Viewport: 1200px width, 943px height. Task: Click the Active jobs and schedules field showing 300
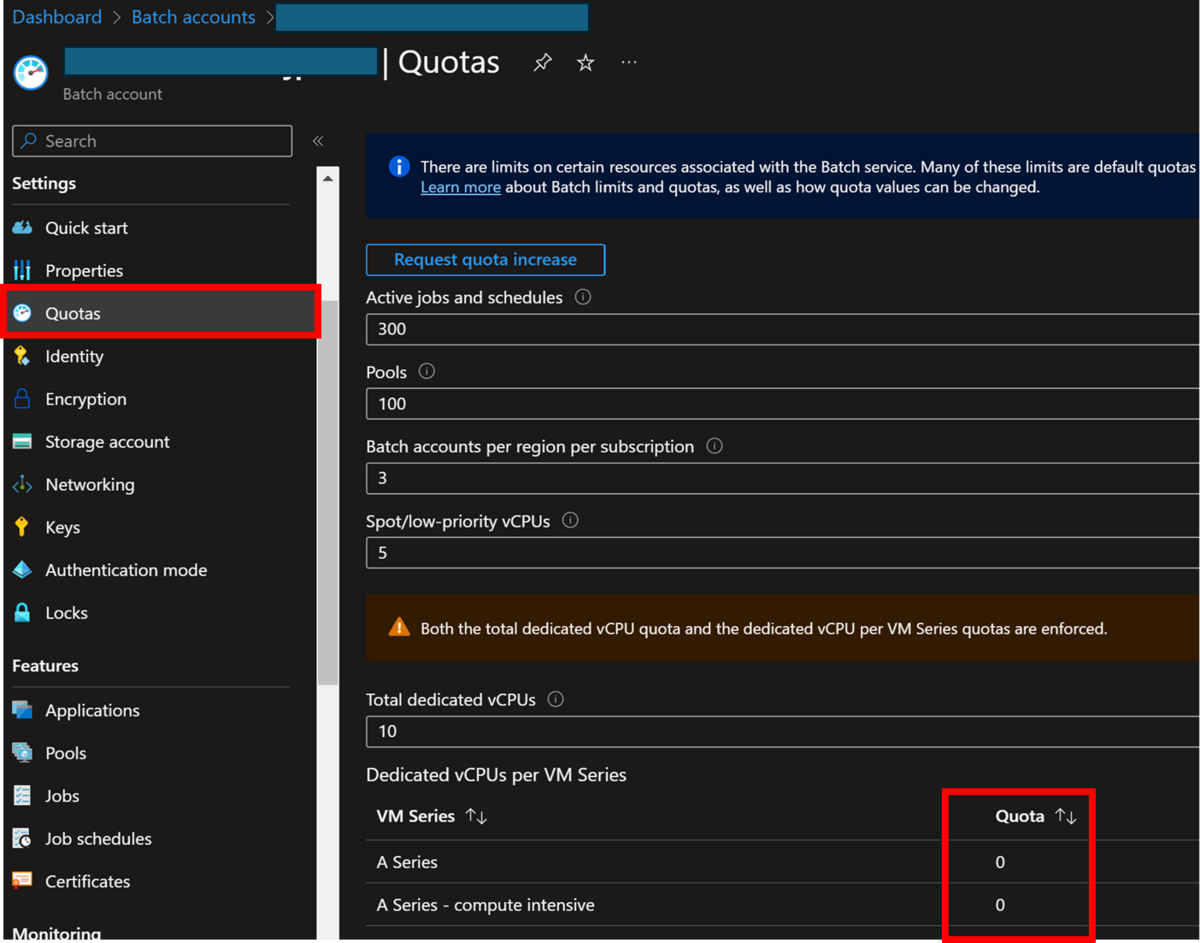[x=783, y=329]
